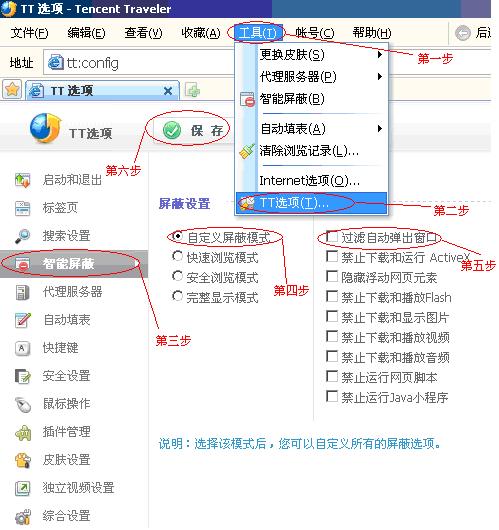Screen dimensions: 499x530
Task: Open the 收藏 menu
Action: tap(201, 33)
